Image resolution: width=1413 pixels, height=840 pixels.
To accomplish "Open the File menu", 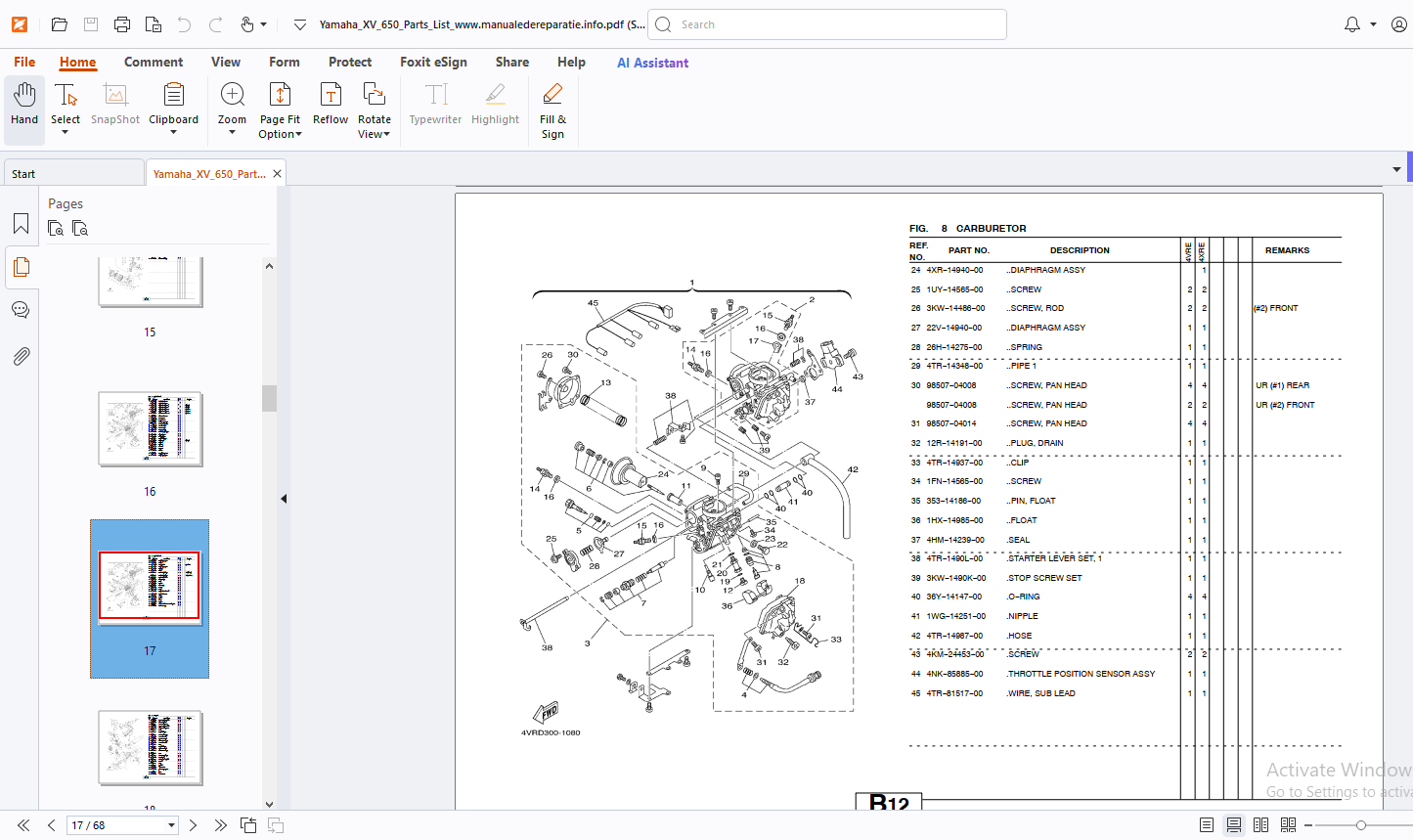I will (x=24, y=62).
